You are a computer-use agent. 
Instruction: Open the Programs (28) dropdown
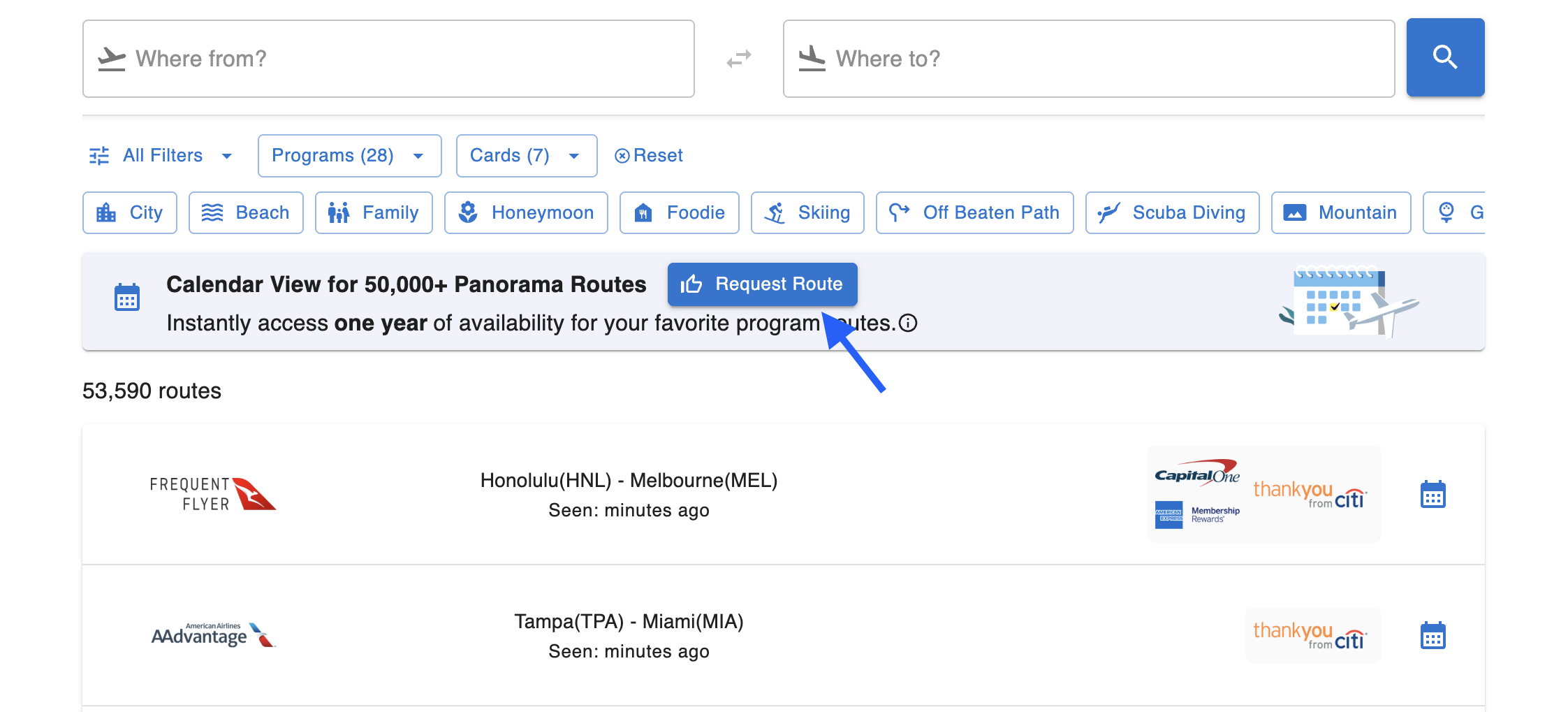[349, 156]
